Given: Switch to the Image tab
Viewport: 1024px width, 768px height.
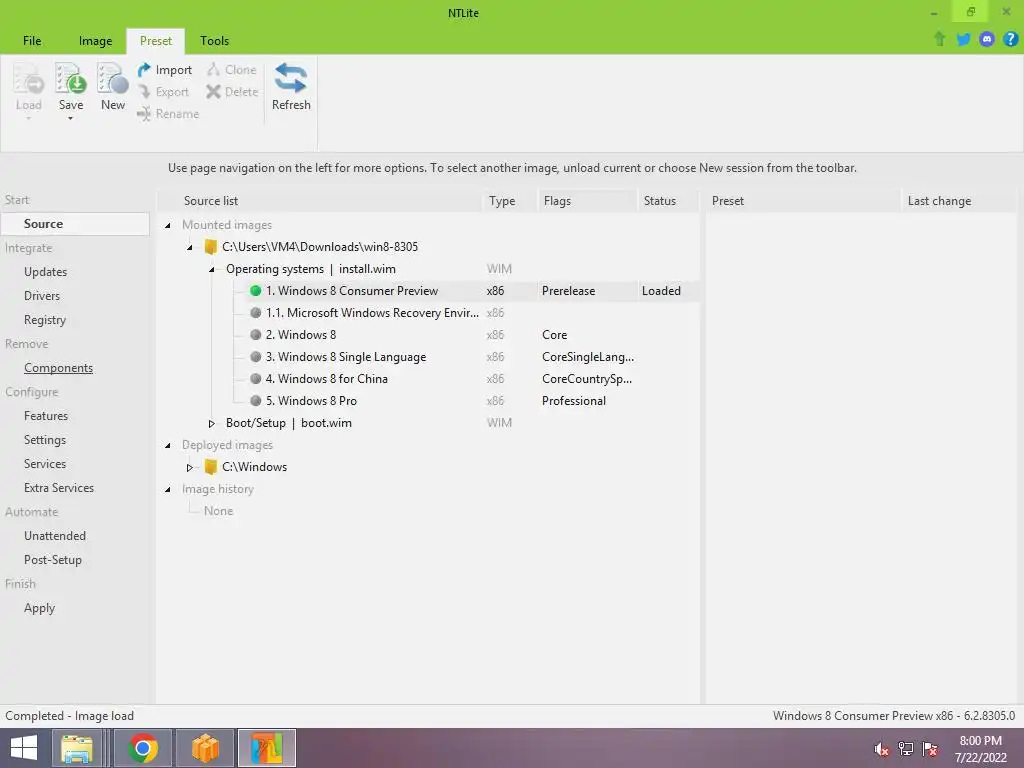Looking at the screenshot, I should (x=95, y=40).
